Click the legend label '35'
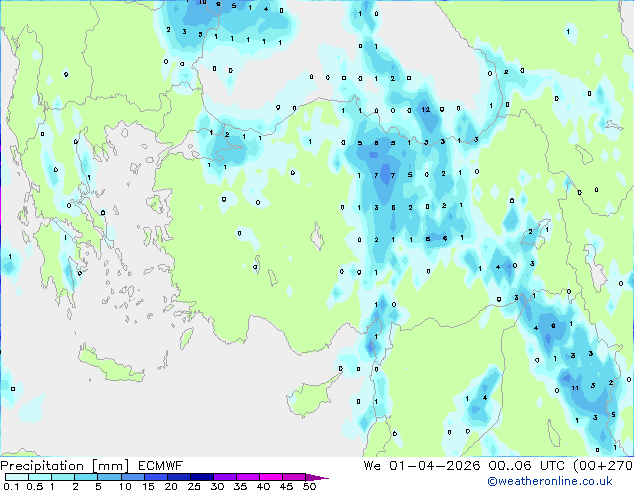The height and width of the screenshot is (490, 634). (x=240, y=486)
